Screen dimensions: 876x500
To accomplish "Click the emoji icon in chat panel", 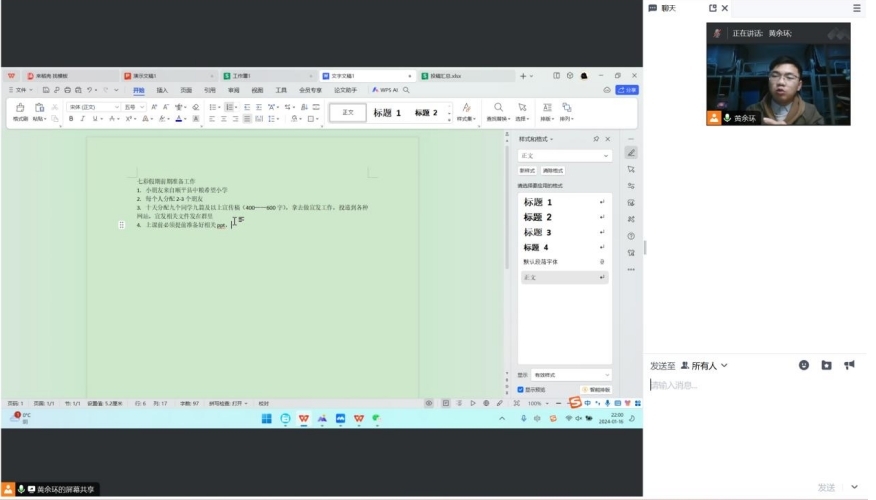I will [x=804, y=365].
